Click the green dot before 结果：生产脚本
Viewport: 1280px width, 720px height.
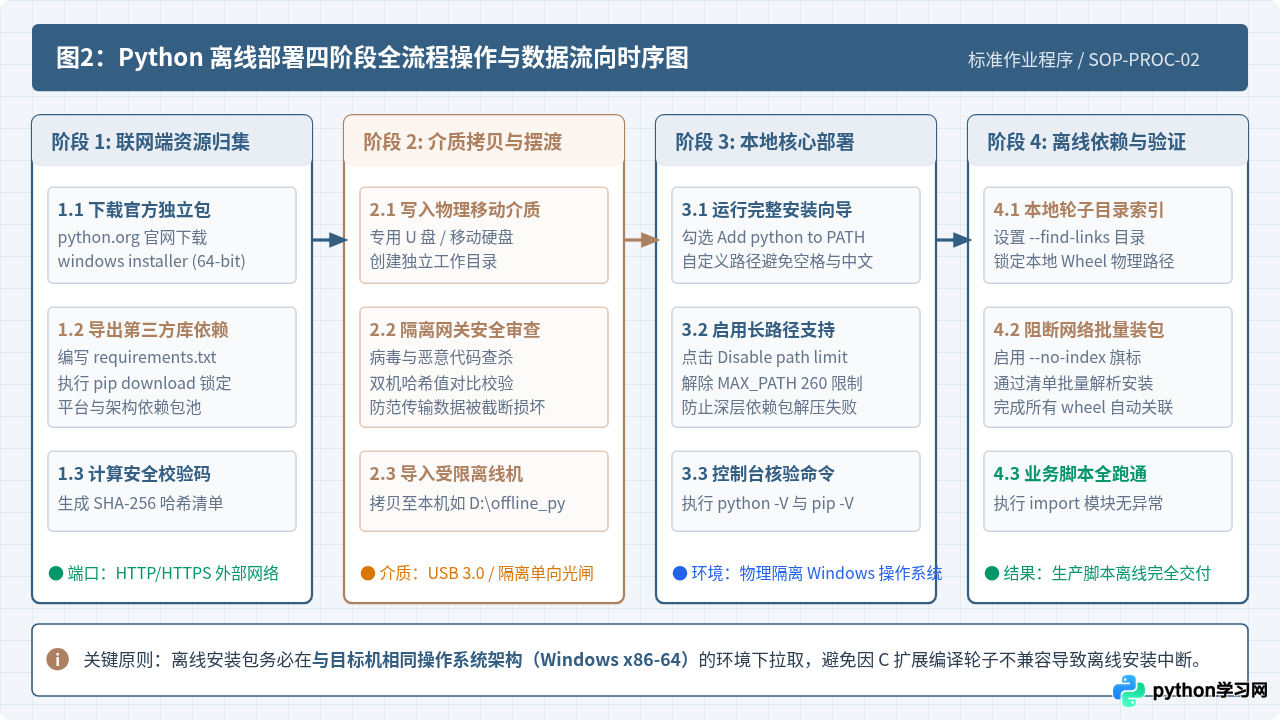point(992,573)
